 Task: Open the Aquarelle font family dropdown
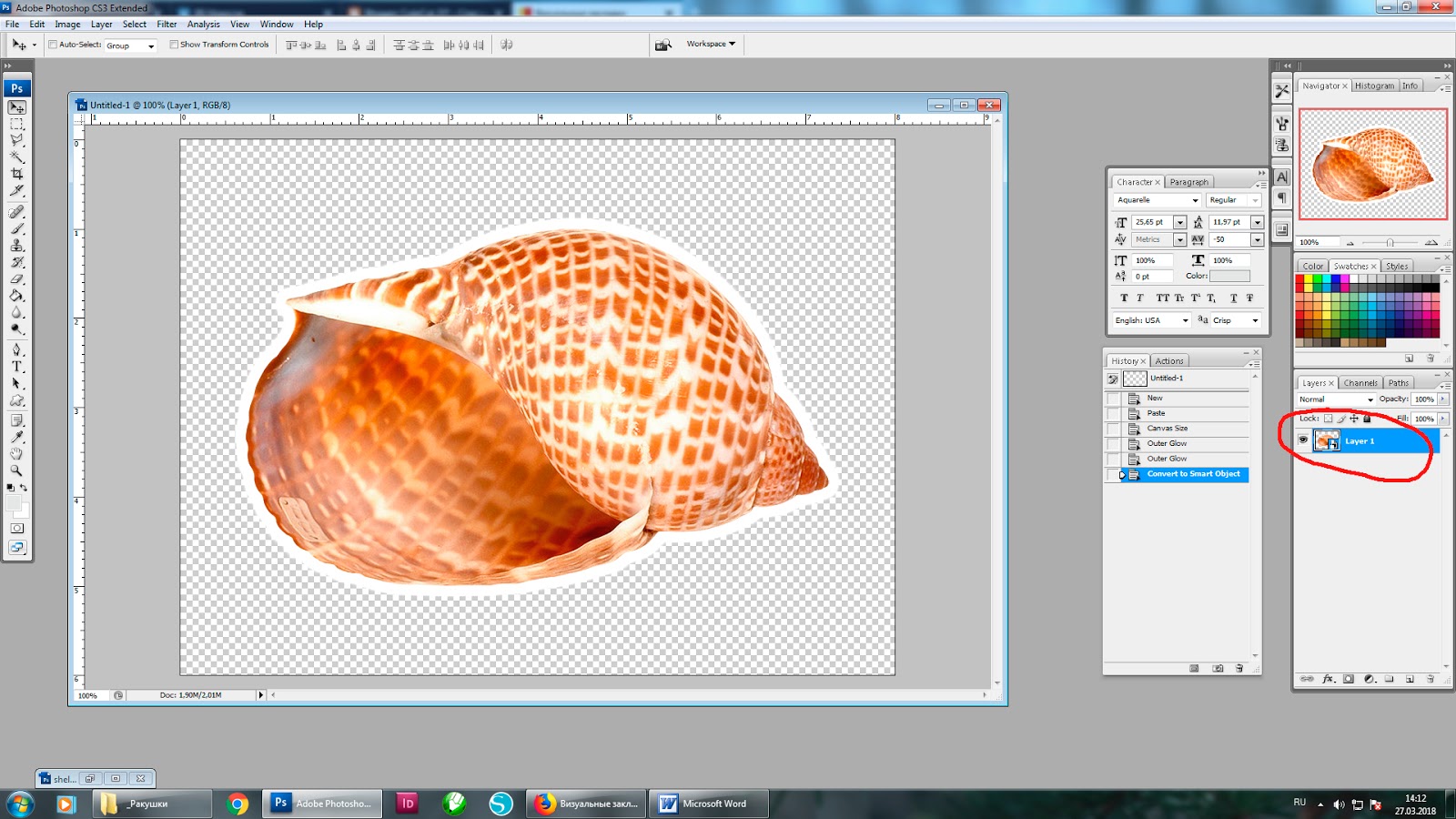pos(1194,200)
